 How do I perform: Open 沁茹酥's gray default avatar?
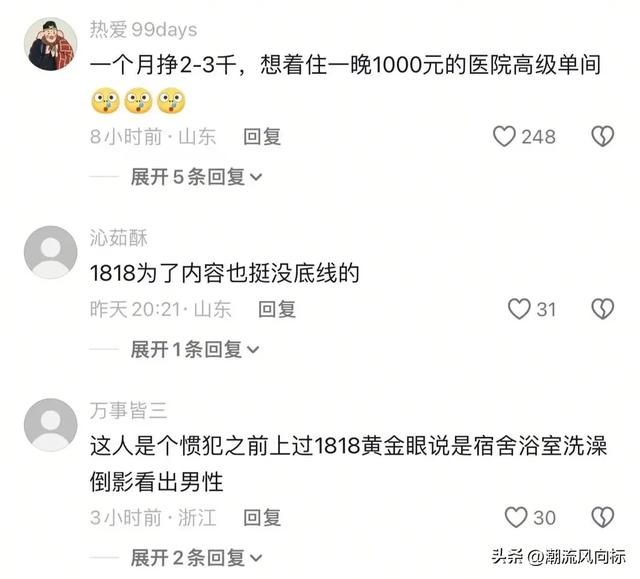pos(51,252)
